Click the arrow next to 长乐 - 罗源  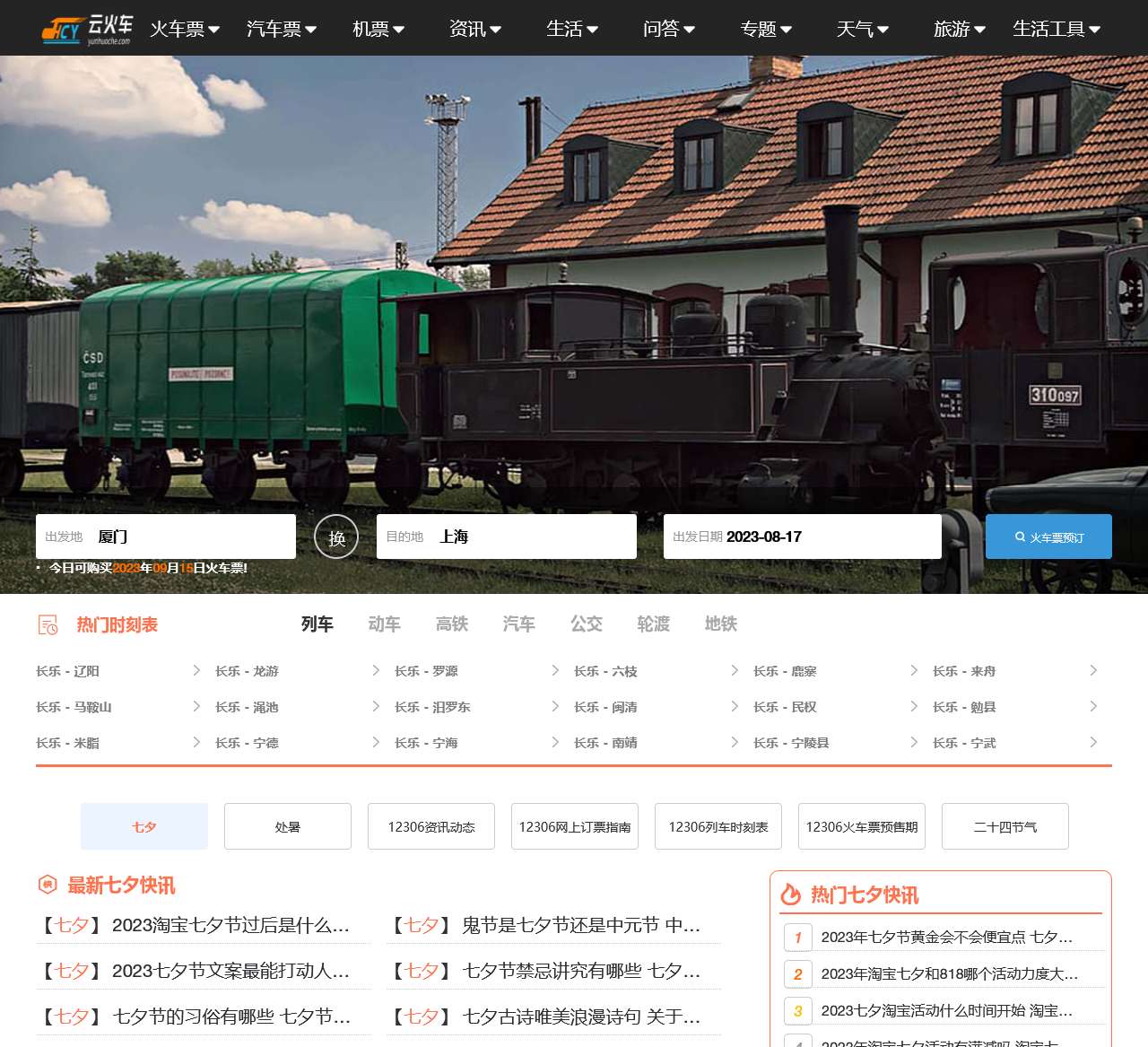[x=555, y=670]
